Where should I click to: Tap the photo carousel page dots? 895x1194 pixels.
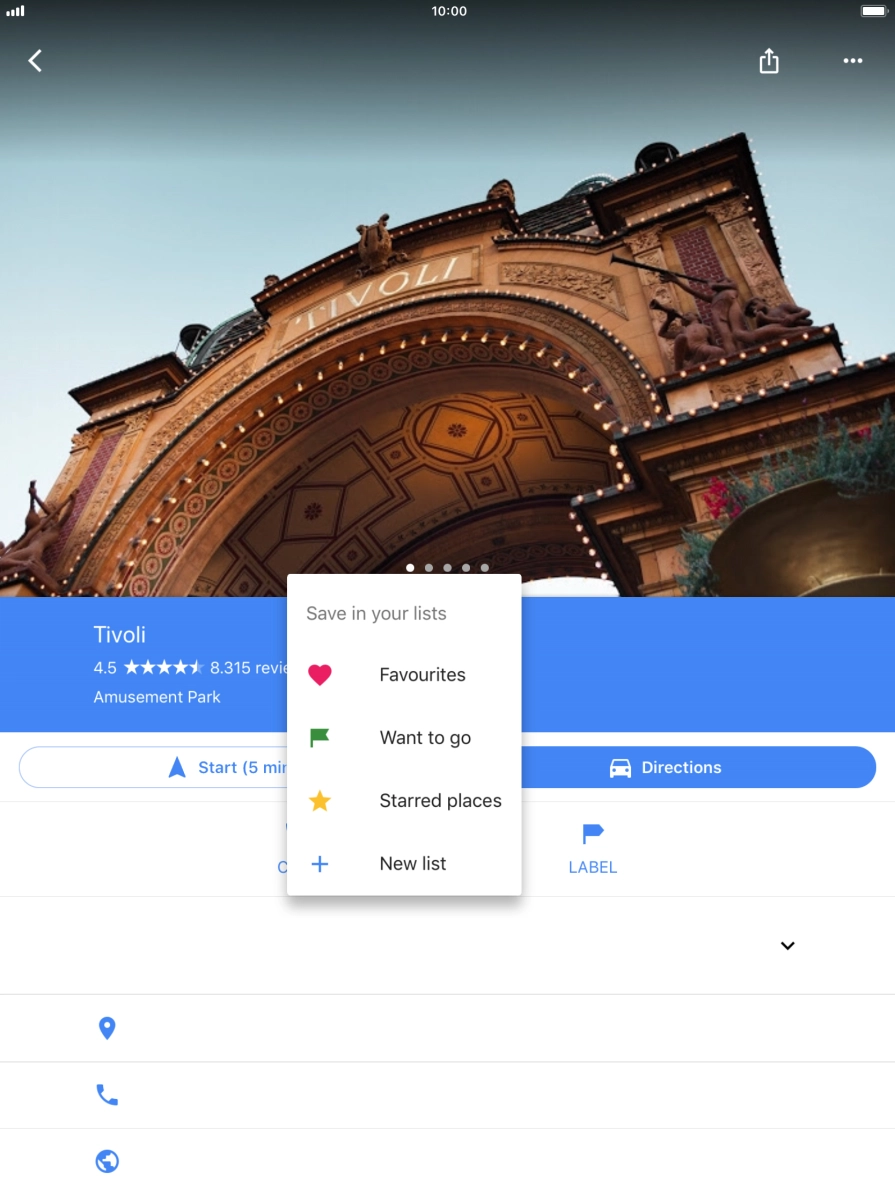coord(447,567)
